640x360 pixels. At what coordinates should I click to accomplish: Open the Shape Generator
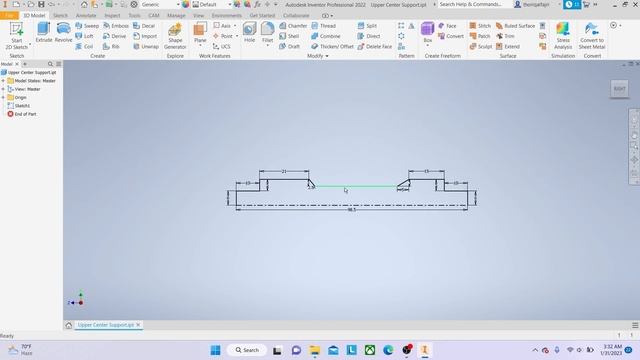[x=175, y=36]
